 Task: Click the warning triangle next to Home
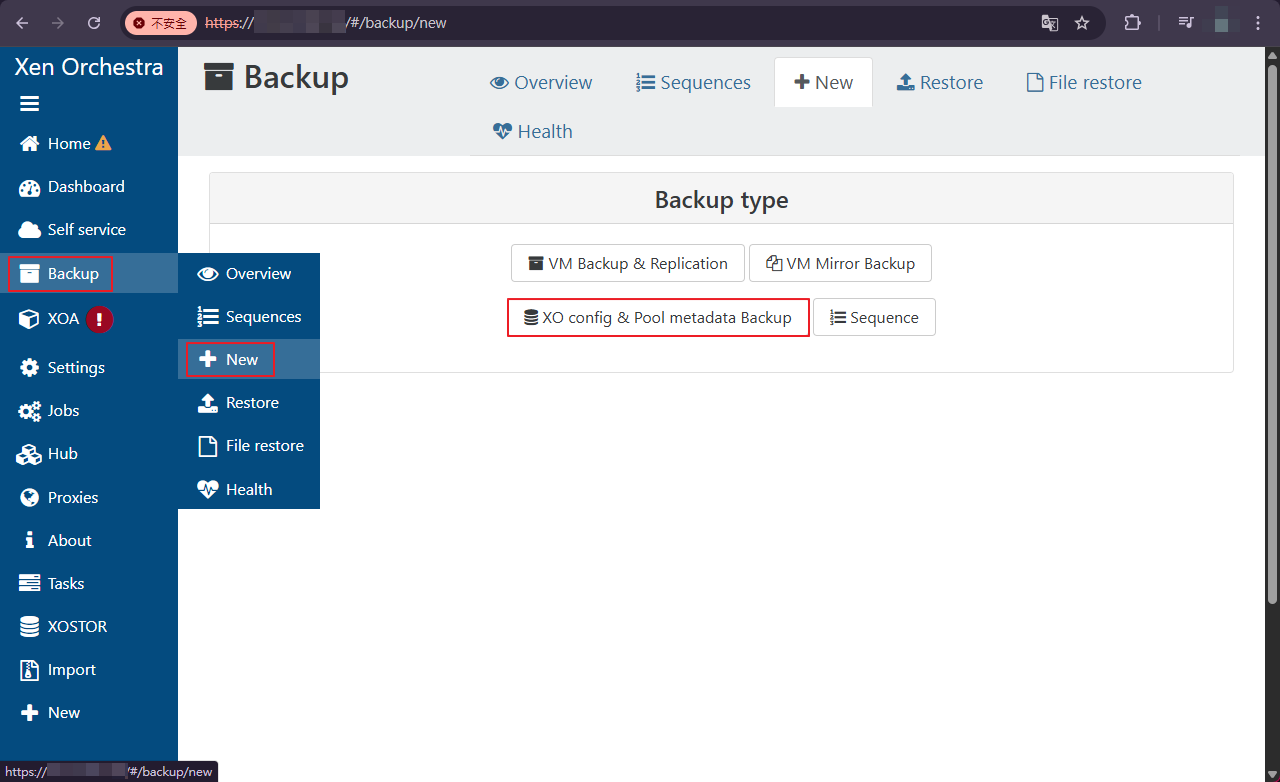103,143
